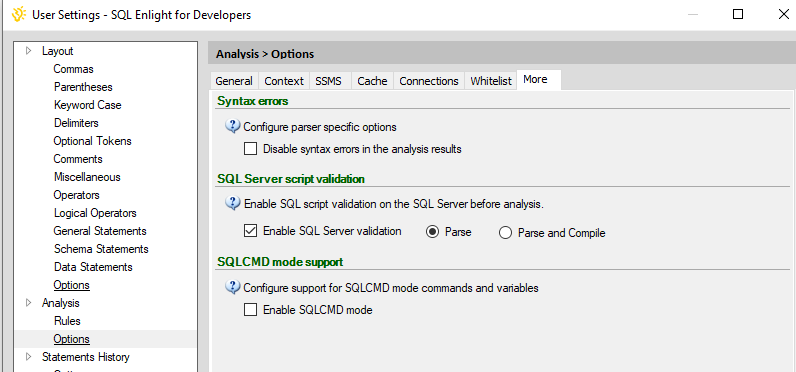
Task: Select Statements History tree item
Action: [x=86, y=356]
